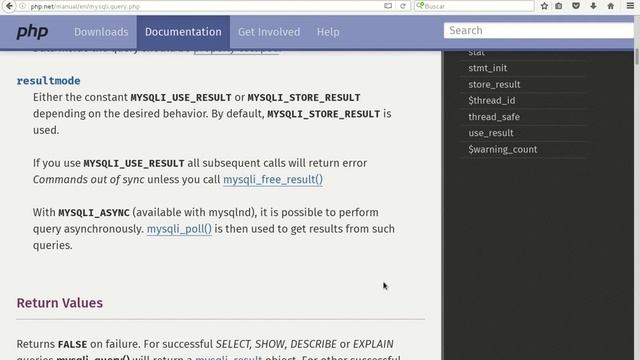Open use_result in the sidebar

pos(491,133)
